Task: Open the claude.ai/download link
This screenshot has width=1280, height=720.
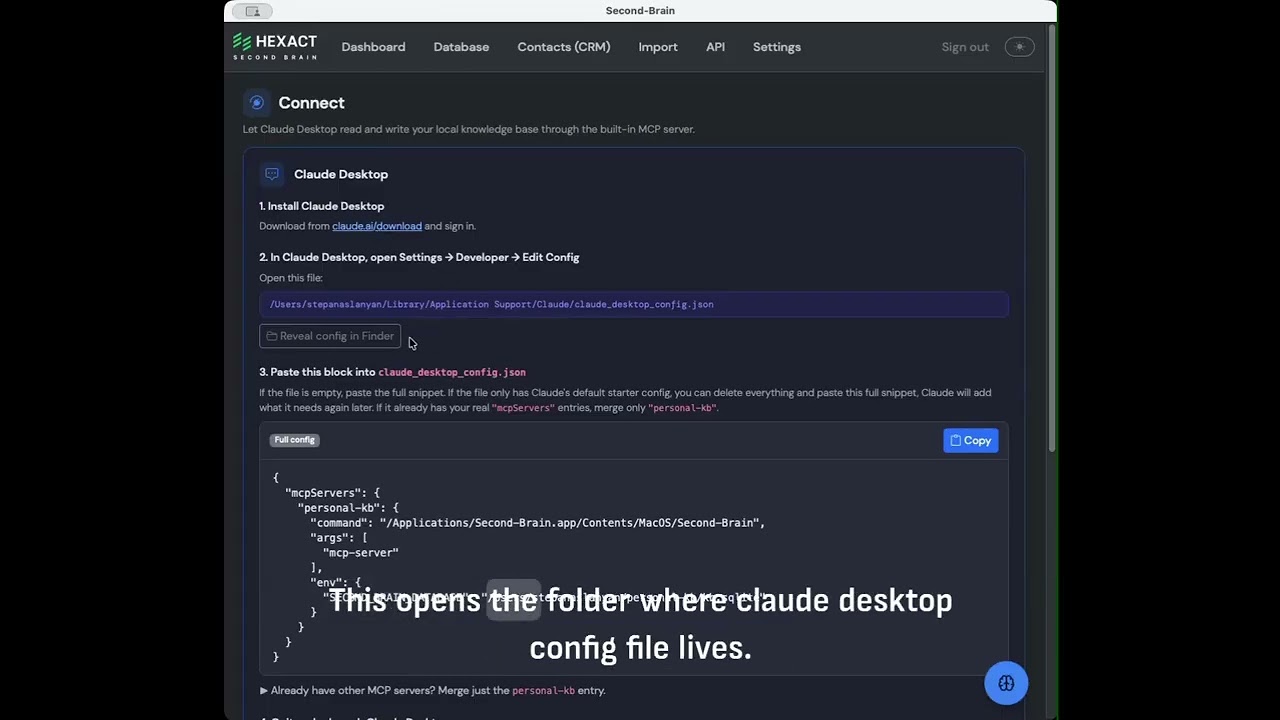Action: pos(377,226)
